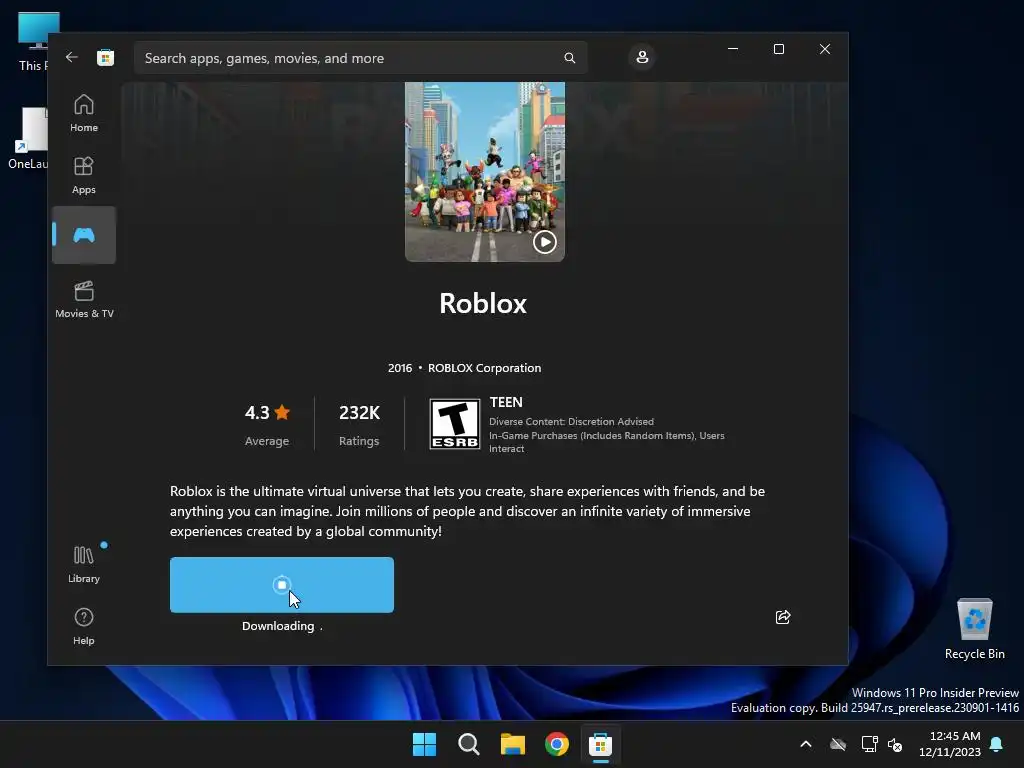
Task: Click Diverse Content: Discretion Advised text
Action: click(x=571, y=421)
